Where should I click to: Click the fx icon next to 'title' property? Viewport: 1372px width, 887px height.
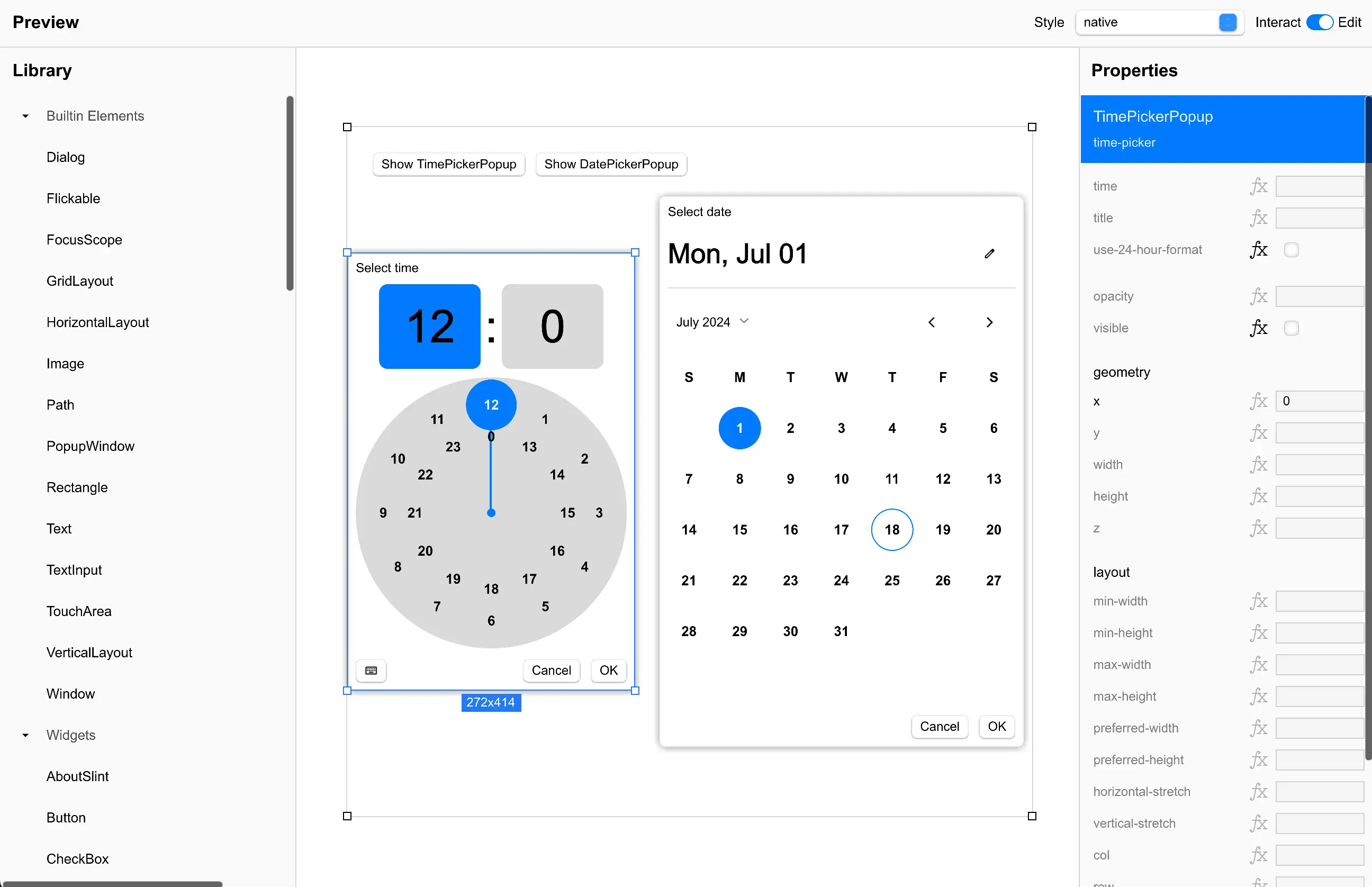[1257, 217]
